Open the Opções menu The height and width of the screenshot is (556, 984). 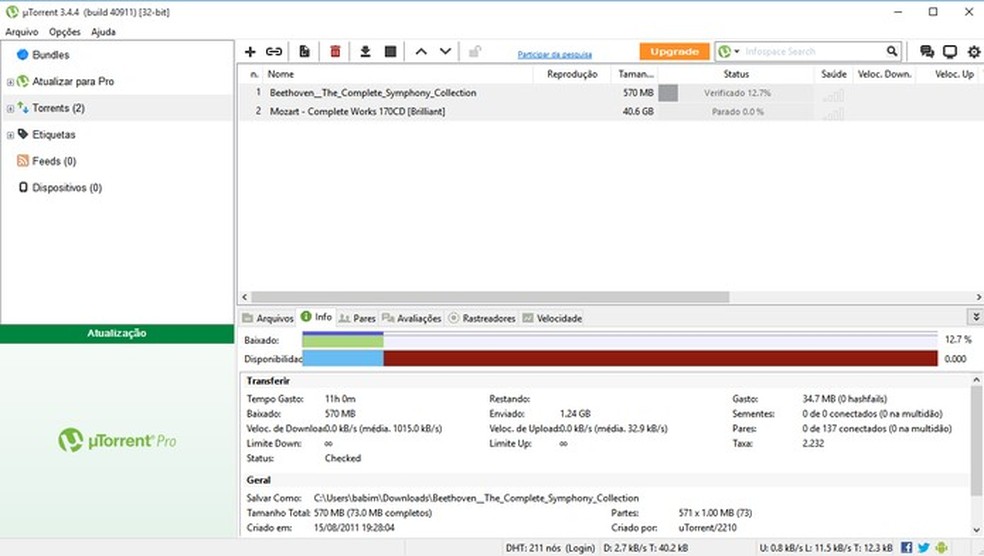pyautogui.click(x=65, y=31)
